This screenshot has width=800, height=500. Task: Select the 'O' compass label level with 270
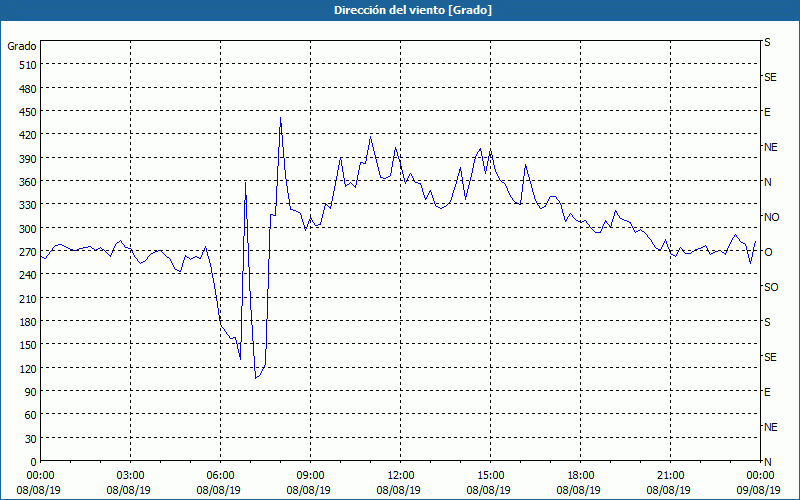[x=767, y=252]
